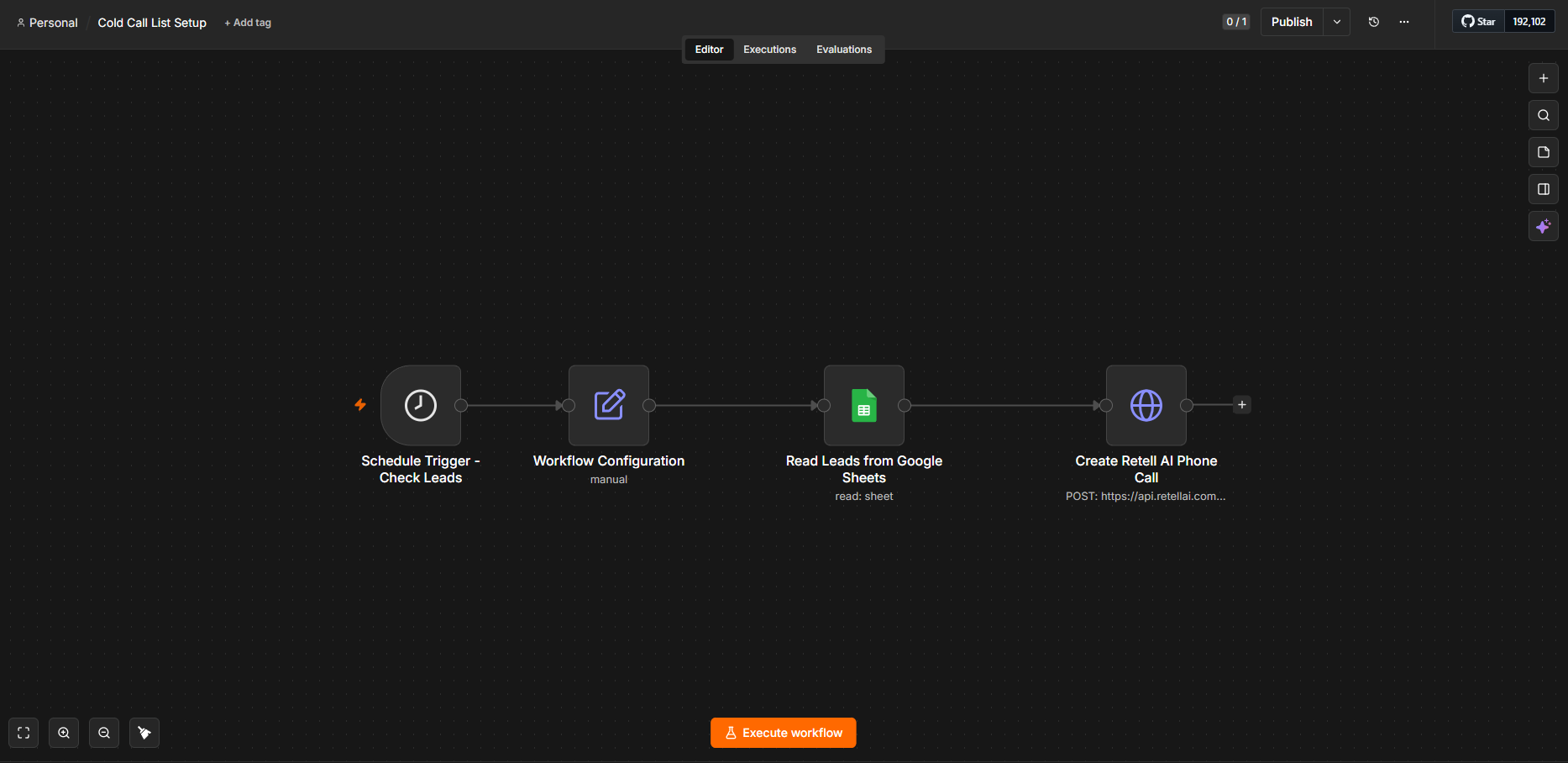
Task: Click the 'Schedule Trigger - Check Leads' label
Action: click(421, 469)
